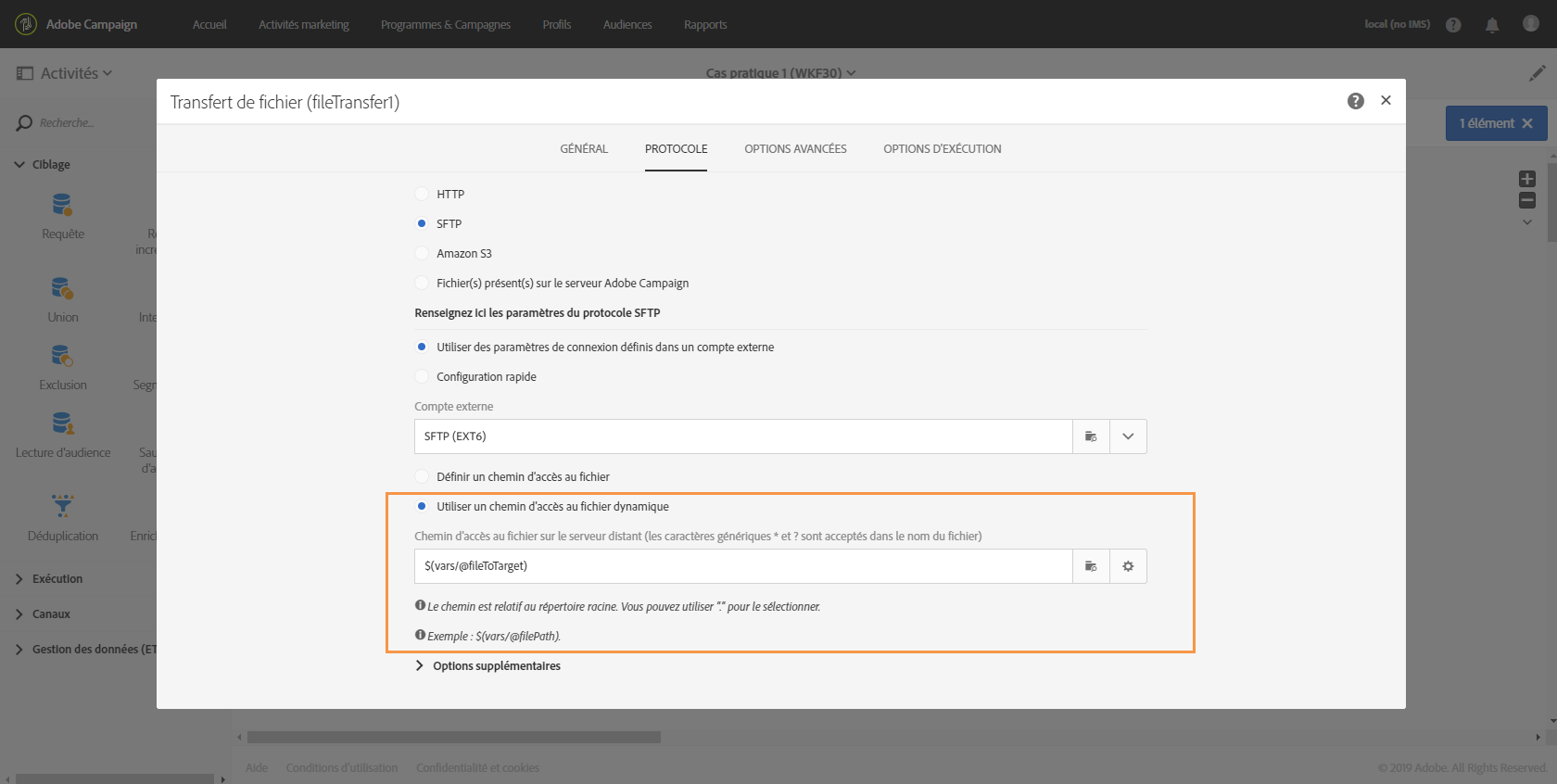Open the Audiences menu

tap(627, 24)
